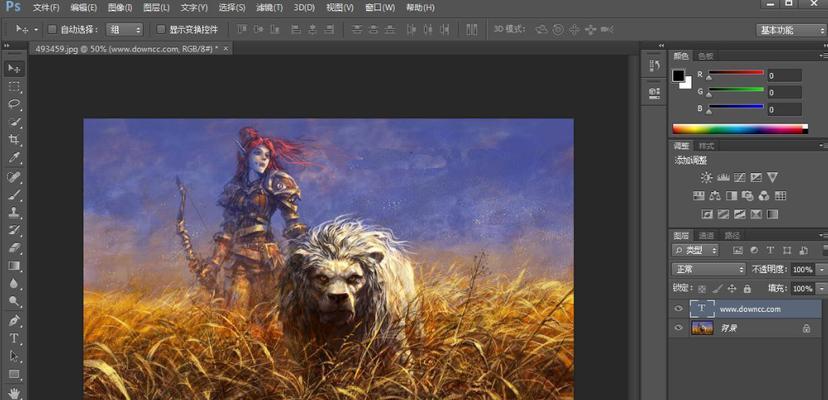Select the Blur tool
828x400 pixels.
[x=14, y=284]
